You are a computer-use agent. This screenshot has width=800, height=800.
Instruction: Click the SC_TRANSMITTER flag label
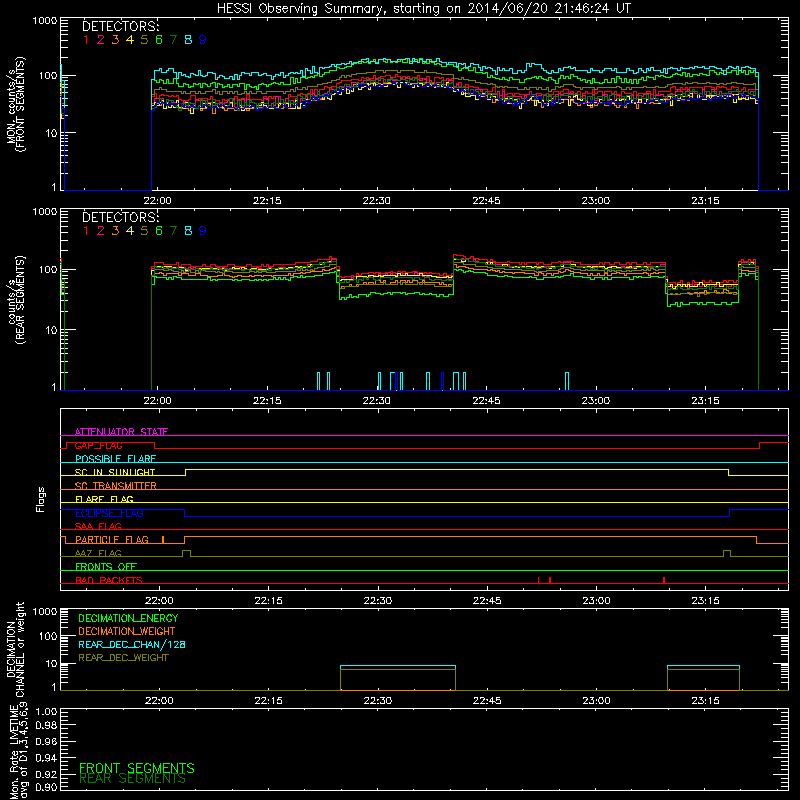[115, 486]
